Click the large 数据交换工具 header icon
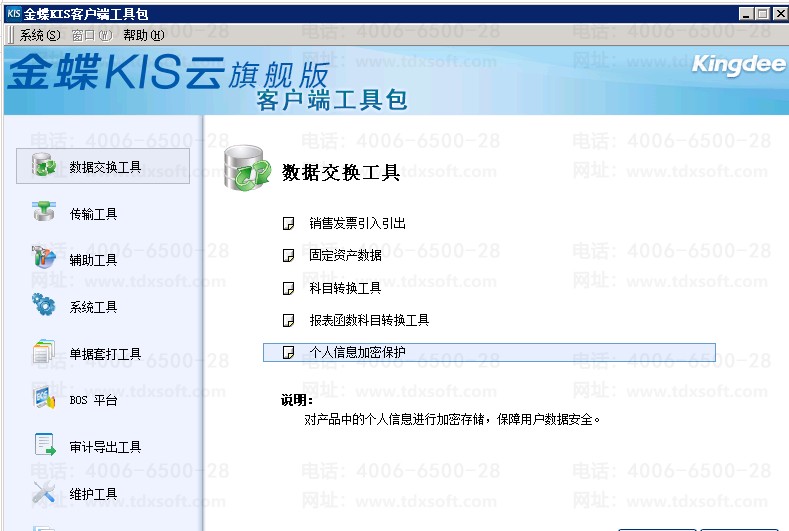The width and height of the screenshot is (789, 531). point(246,168)
